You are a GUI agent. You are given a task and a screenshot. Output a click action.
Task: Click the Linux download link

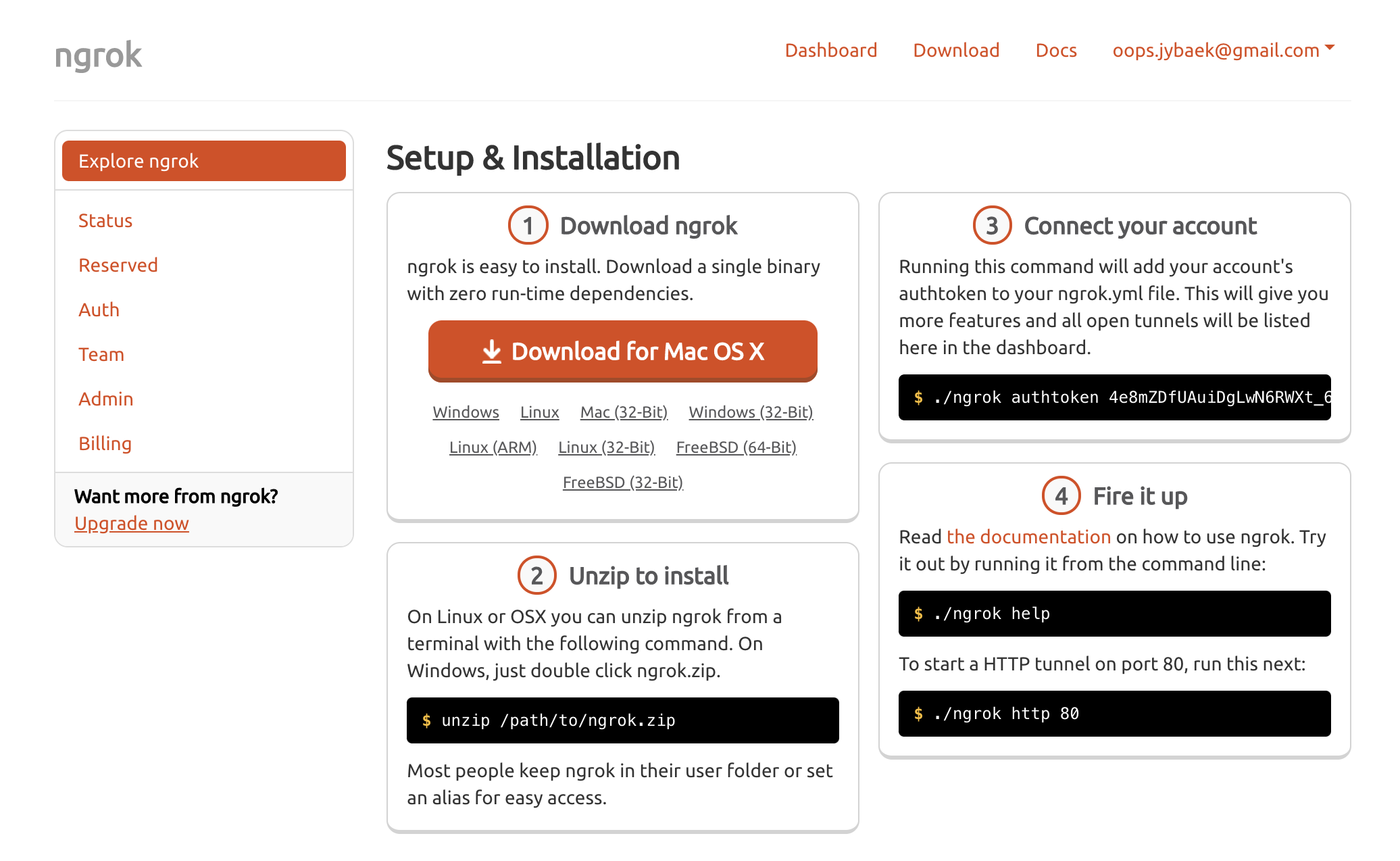pyautogui.click(x=540, y=412)
